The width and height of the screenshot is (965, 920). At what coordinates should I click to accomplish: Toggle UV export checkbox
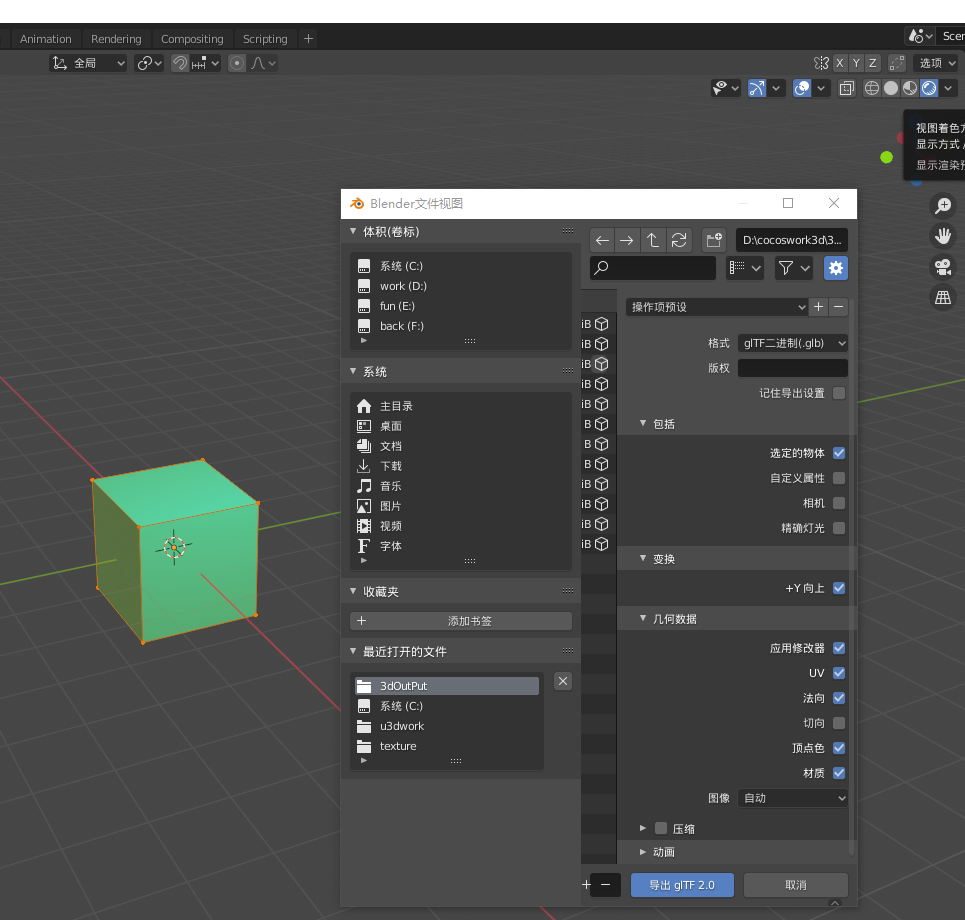[838, 673]
